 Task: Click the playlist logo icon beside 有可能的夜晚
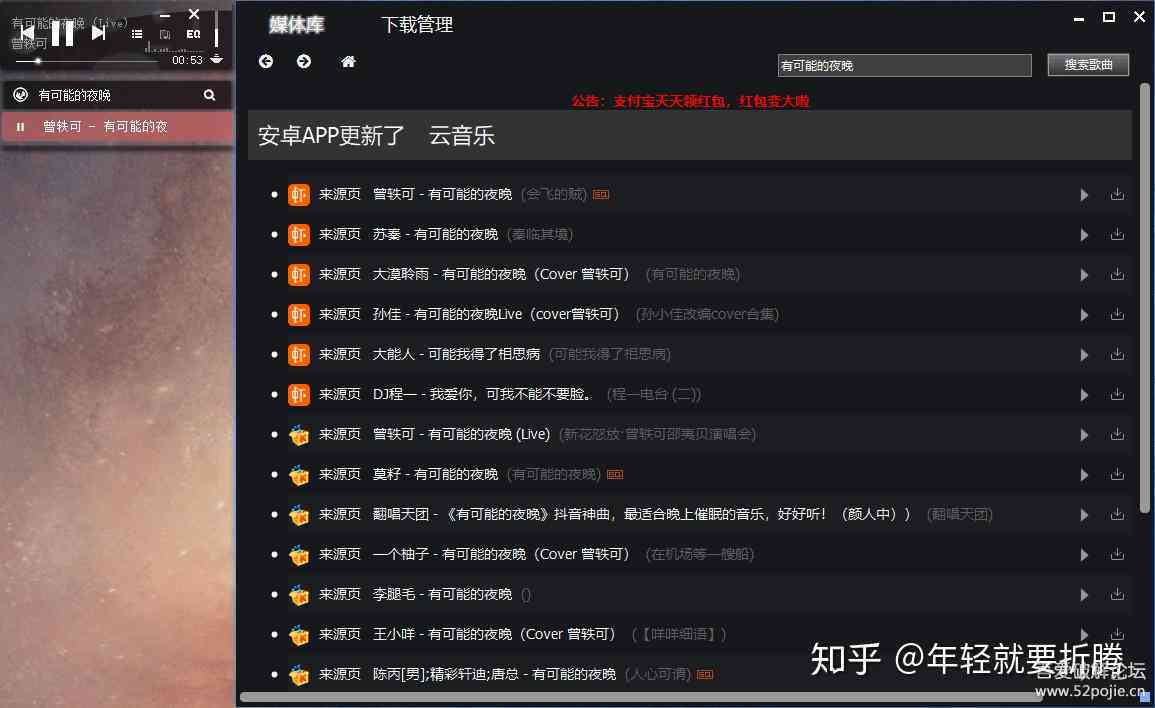coord(21,94)
